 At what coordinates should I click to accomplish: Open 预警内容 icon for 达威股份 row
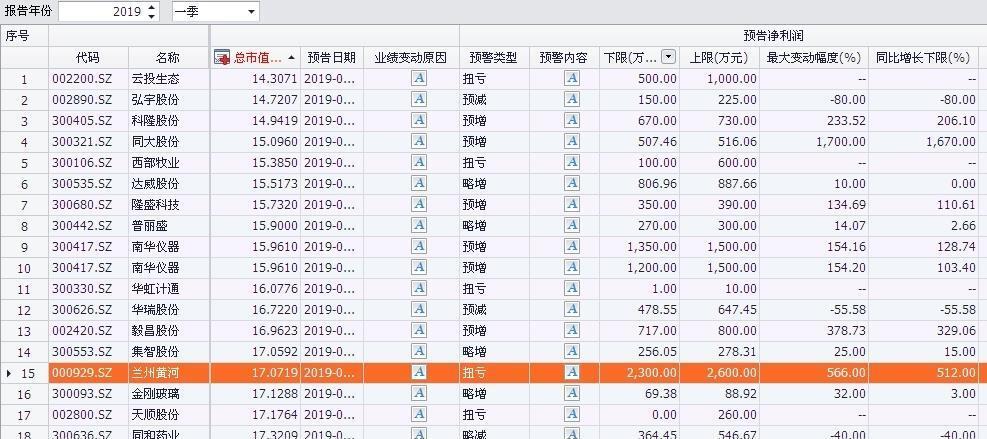pos(572,183)
